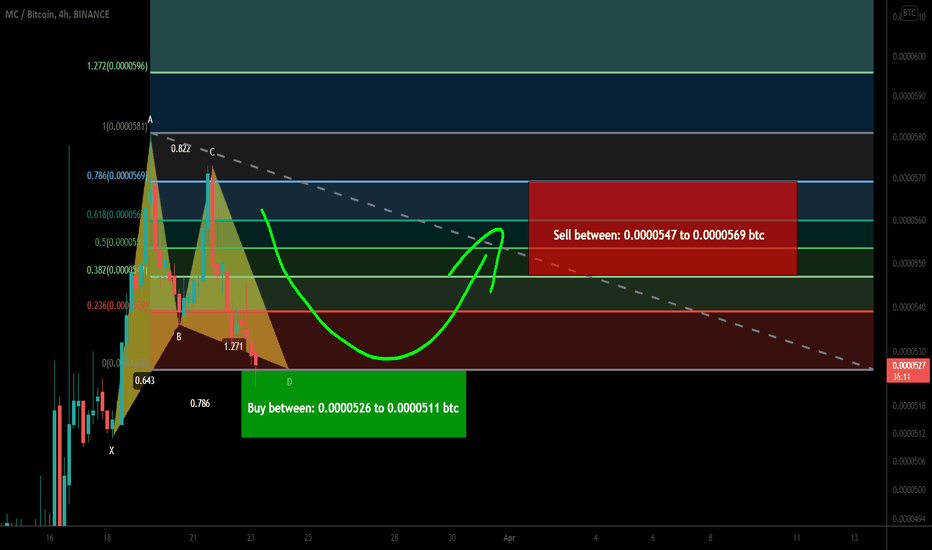Image resolution: width=932 pixels, height=550 pixels.
Task: Select the red 0.0000527 current price label
Action: tap(908, 366)
